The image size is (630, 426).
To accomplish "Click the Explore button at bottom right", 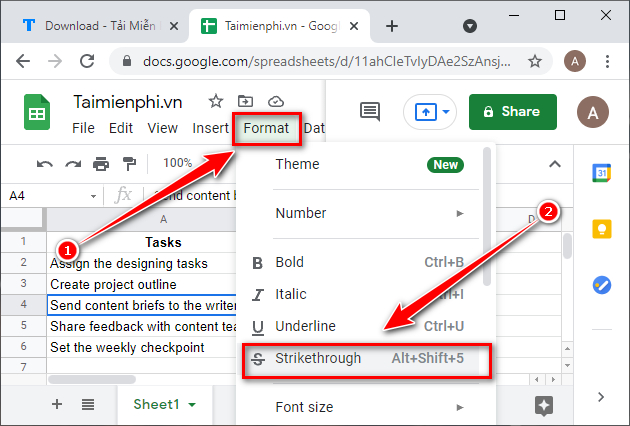I will [x=544, y=405].
